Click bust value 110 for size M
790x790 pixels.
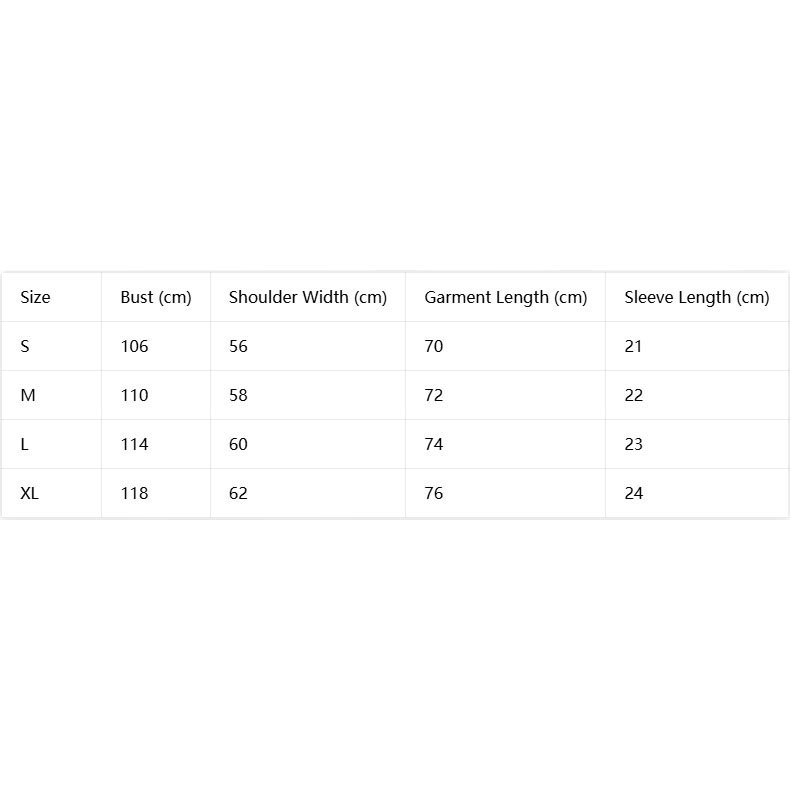coord(135,395)
